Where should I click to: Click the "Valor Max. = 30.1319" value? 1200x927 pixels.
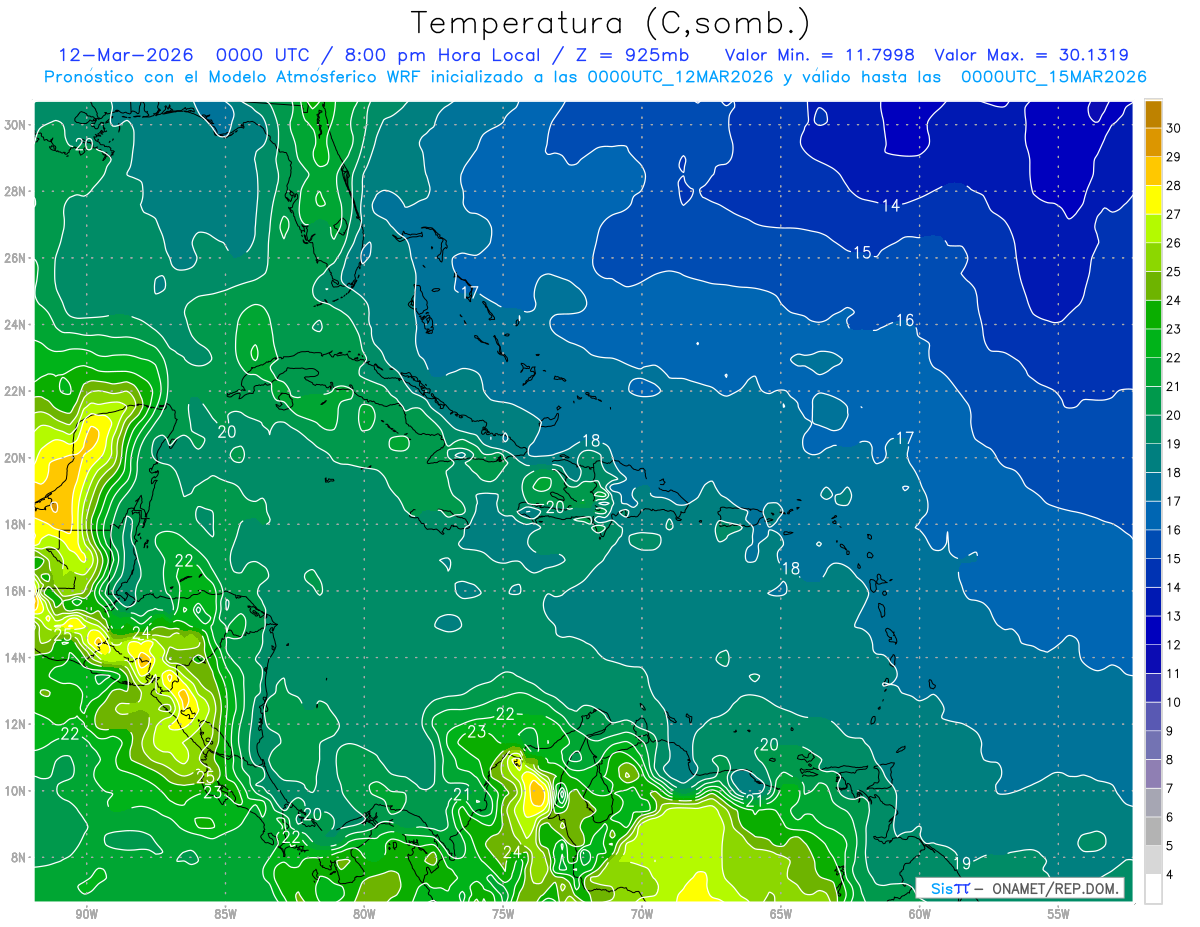[x=1031, y=55]
